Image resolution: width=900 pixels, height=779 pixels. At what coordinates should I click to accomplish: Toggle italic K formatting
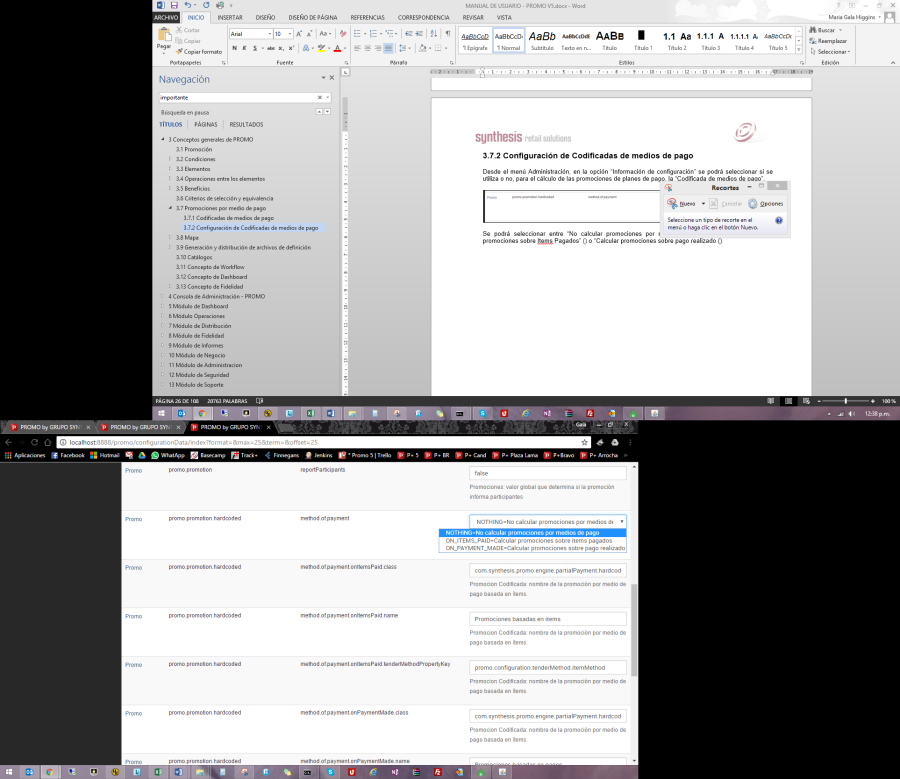point(245,48)
